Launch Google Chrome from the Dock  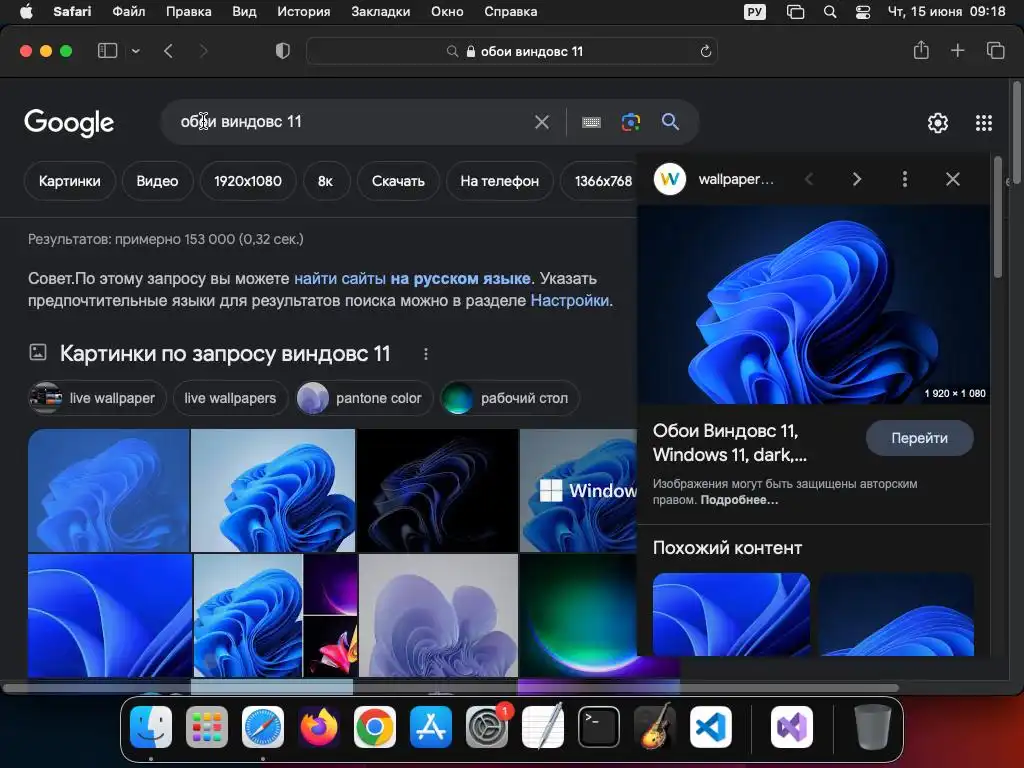coord(375,727)
